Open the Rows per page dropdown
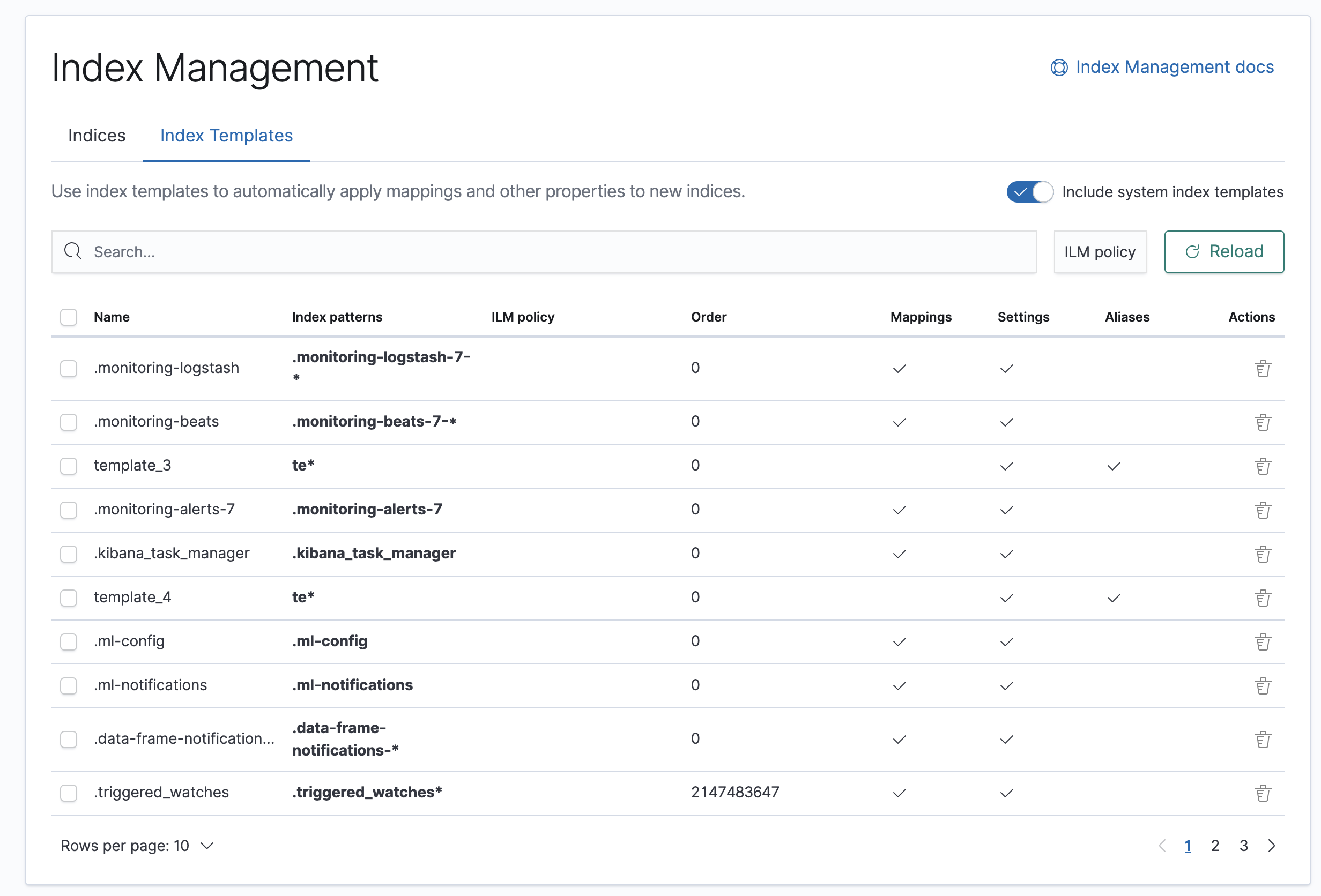 pyautogui.click(x=137, y=846)
